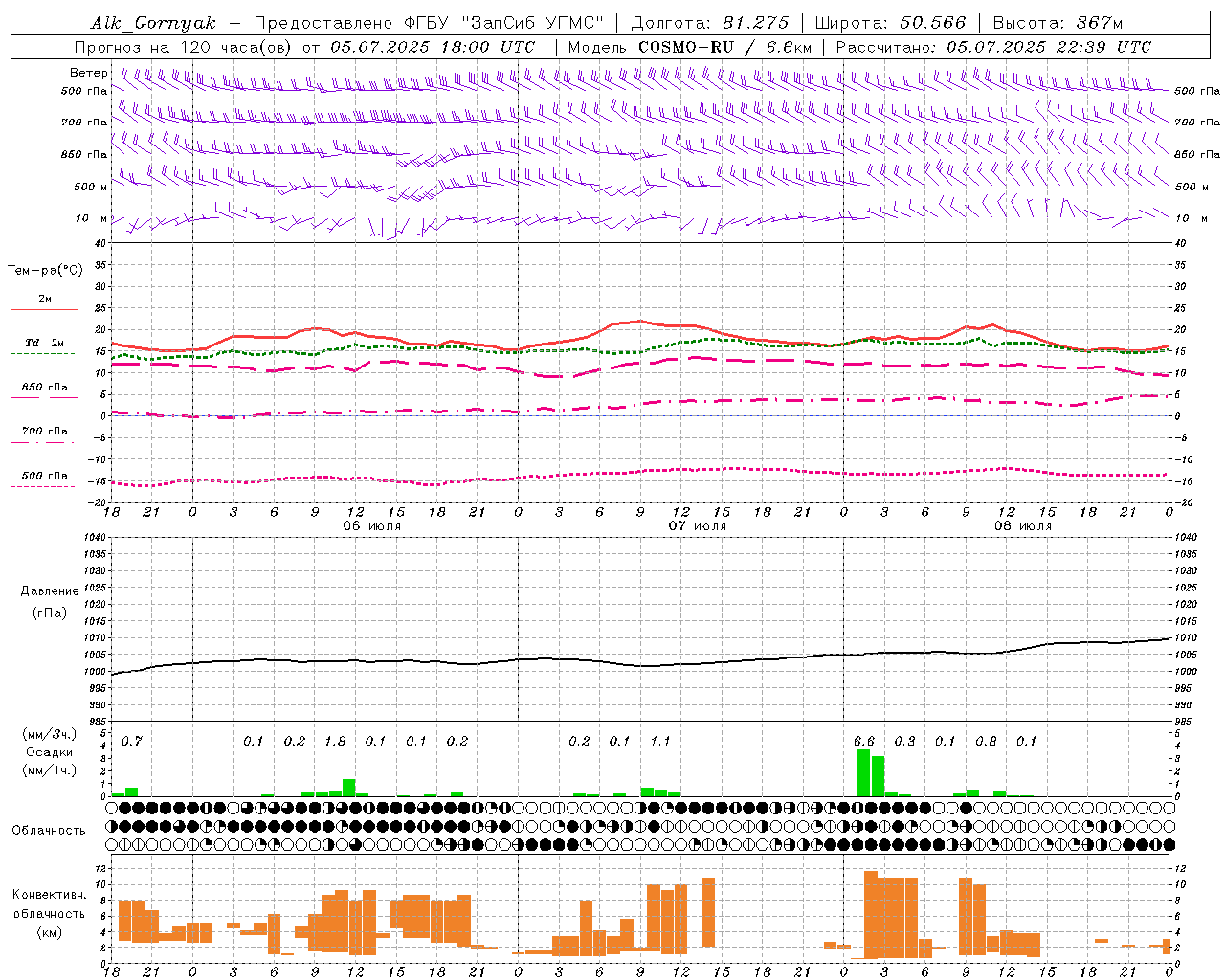Click the precipitation total '0.8'
This screenshot has width=1225, height=980.
pos(986,742)
